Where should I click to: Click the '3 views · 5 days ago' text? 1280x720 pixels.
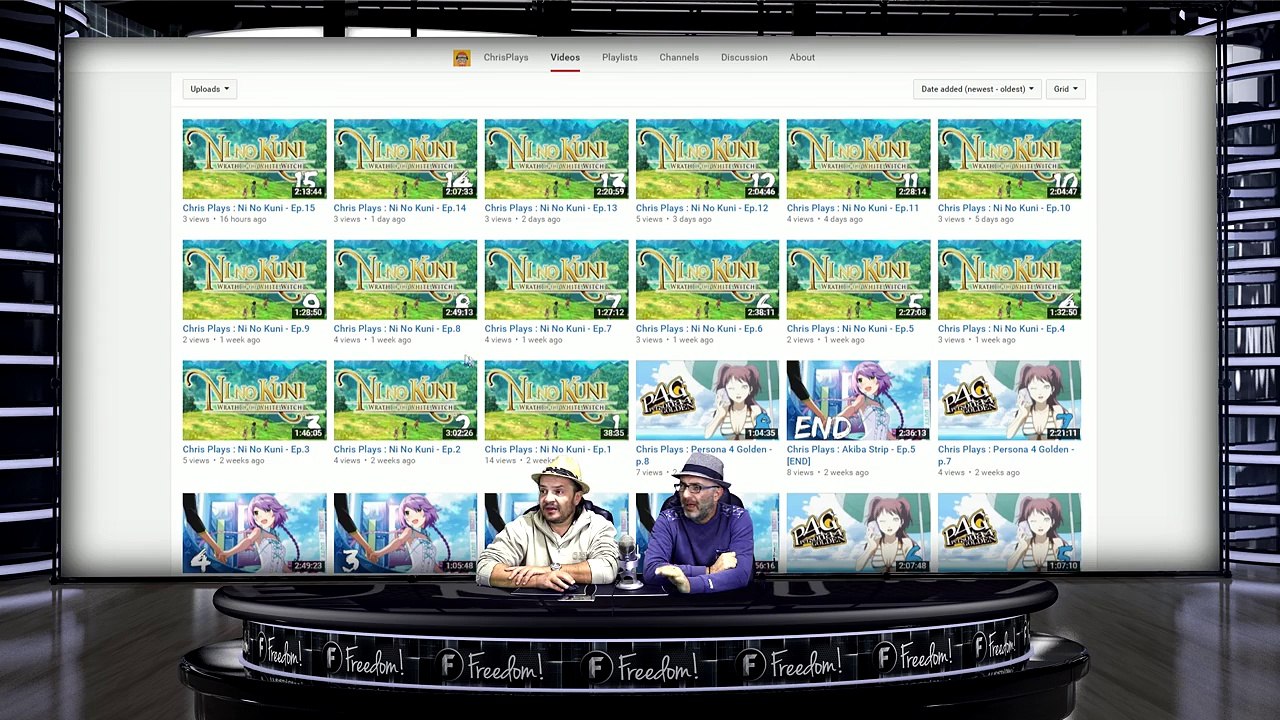974,219
